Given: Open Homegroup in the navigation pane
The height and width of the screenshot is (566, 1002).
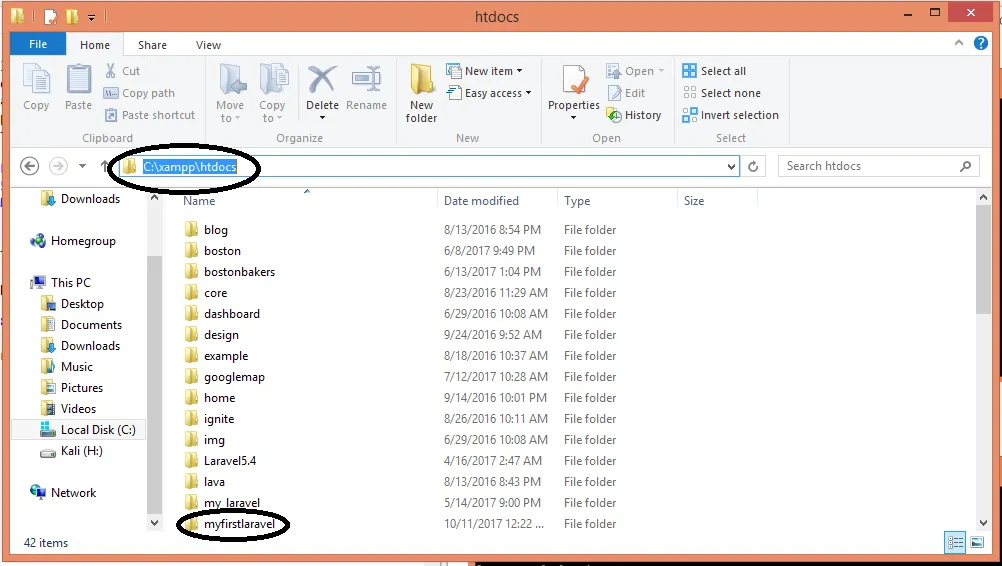Looking at the screenshot, I should tap(83, 241).
